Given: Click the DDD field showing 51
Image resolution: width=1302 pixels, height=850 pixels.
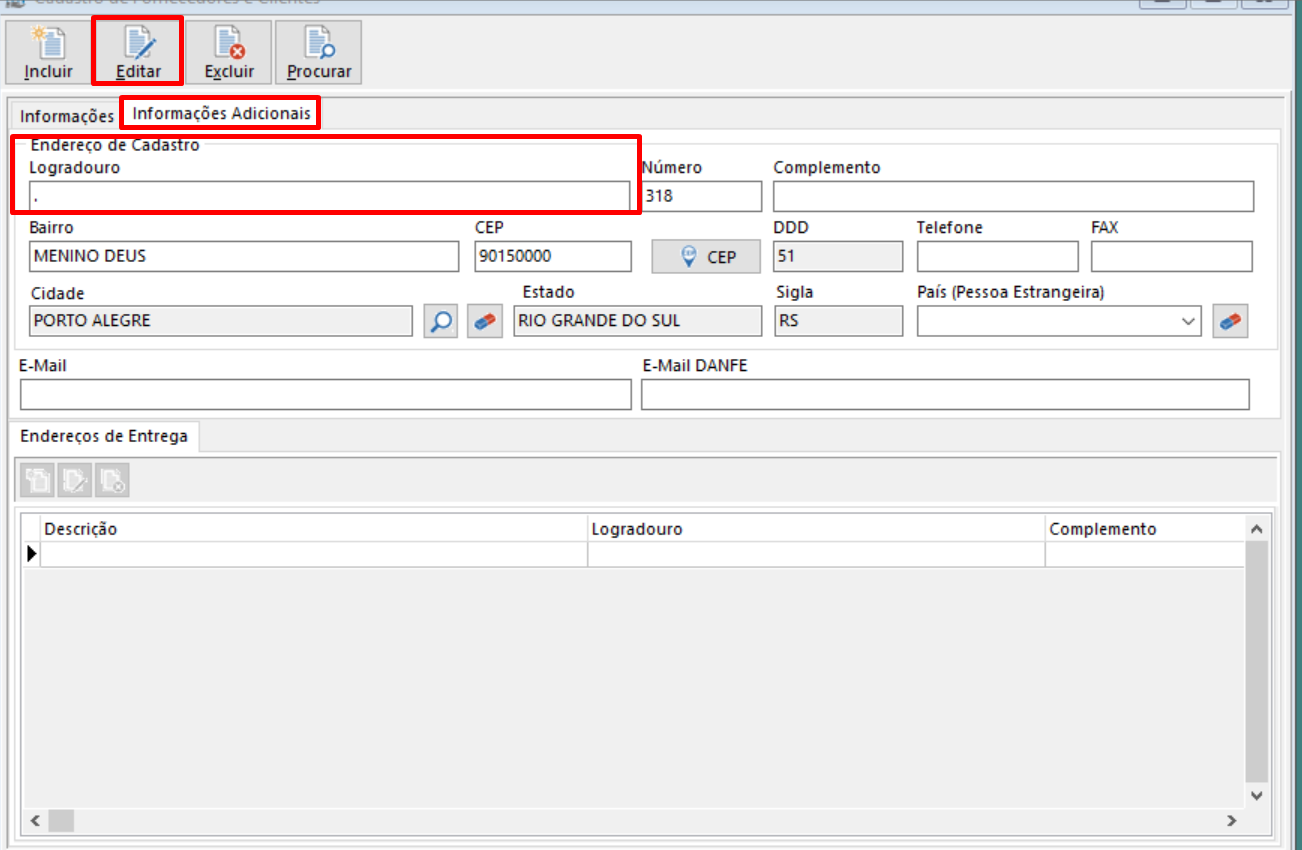Looking at the screenshot, I should click(x=838, y=256).
